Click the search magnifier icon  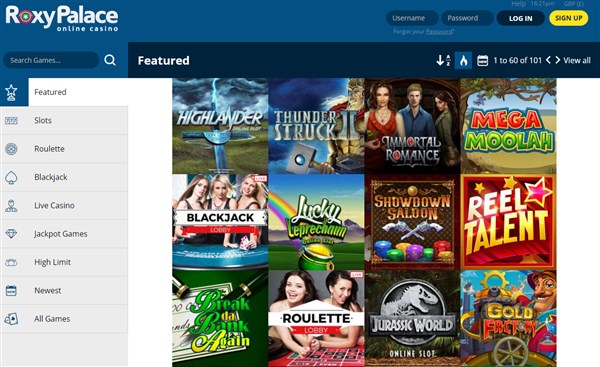coord(110,60)
